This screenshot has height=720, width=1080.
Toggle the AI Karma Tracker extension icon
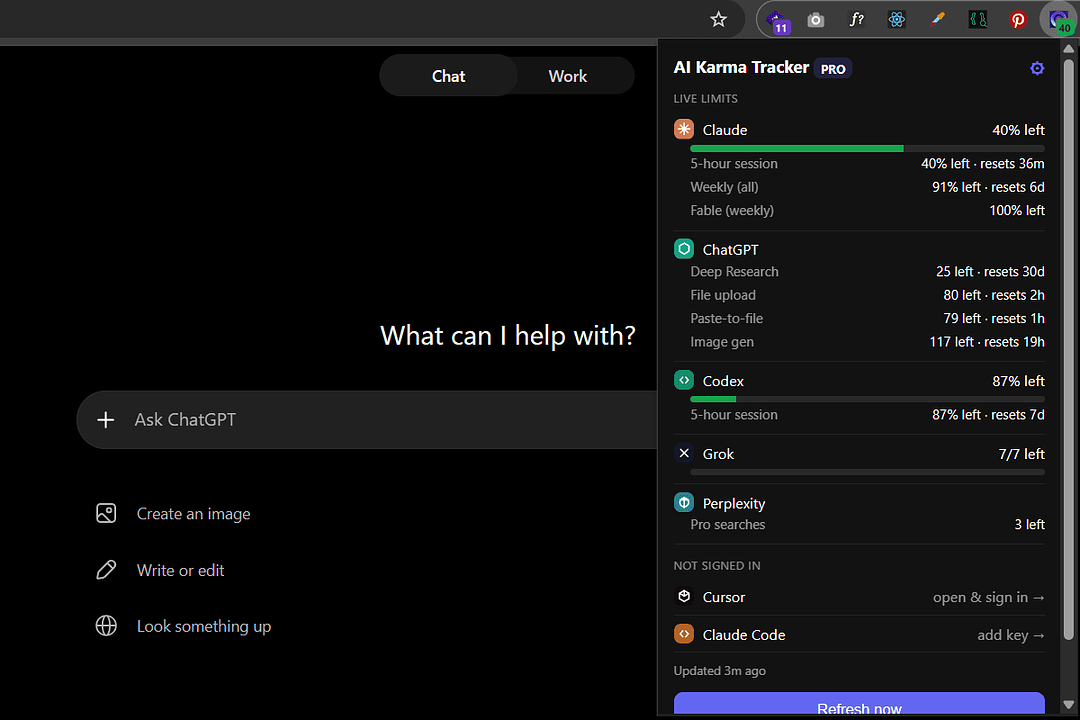(1059, 21)
